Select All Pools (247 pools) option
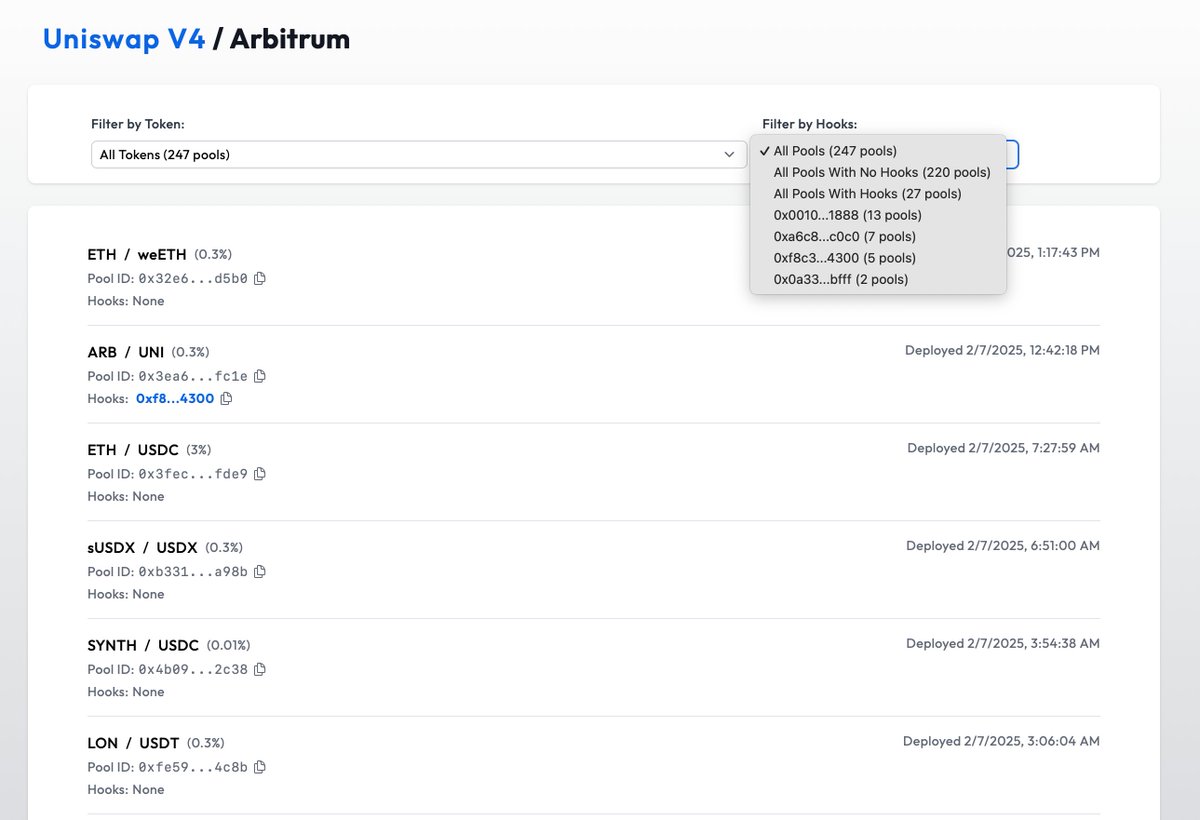Viewport: 1200px width, 820px height. click(x=878, y=151)
